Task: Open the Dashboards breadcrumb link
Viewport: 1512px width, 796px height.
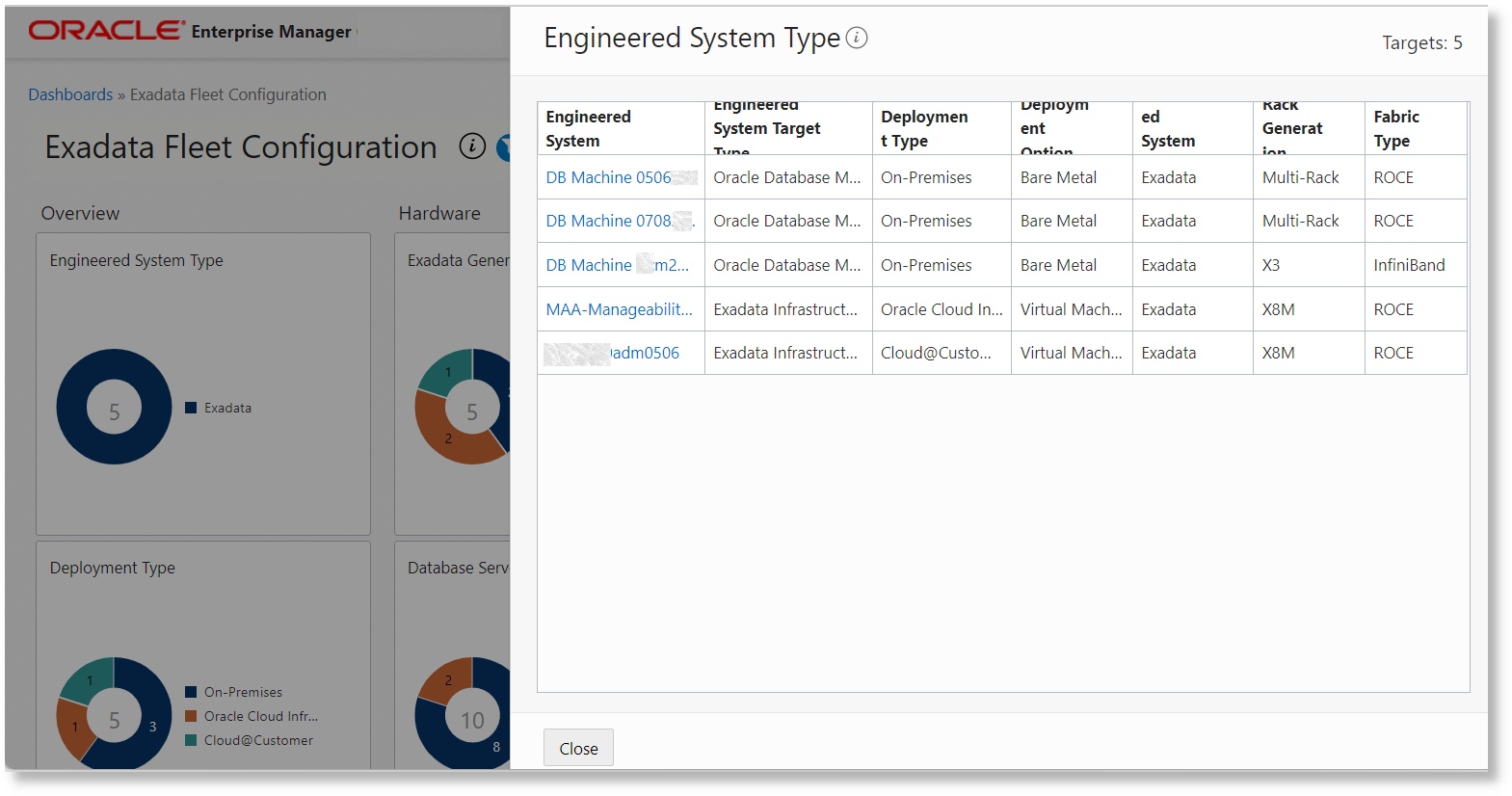Action: click(x=70, y=94)
